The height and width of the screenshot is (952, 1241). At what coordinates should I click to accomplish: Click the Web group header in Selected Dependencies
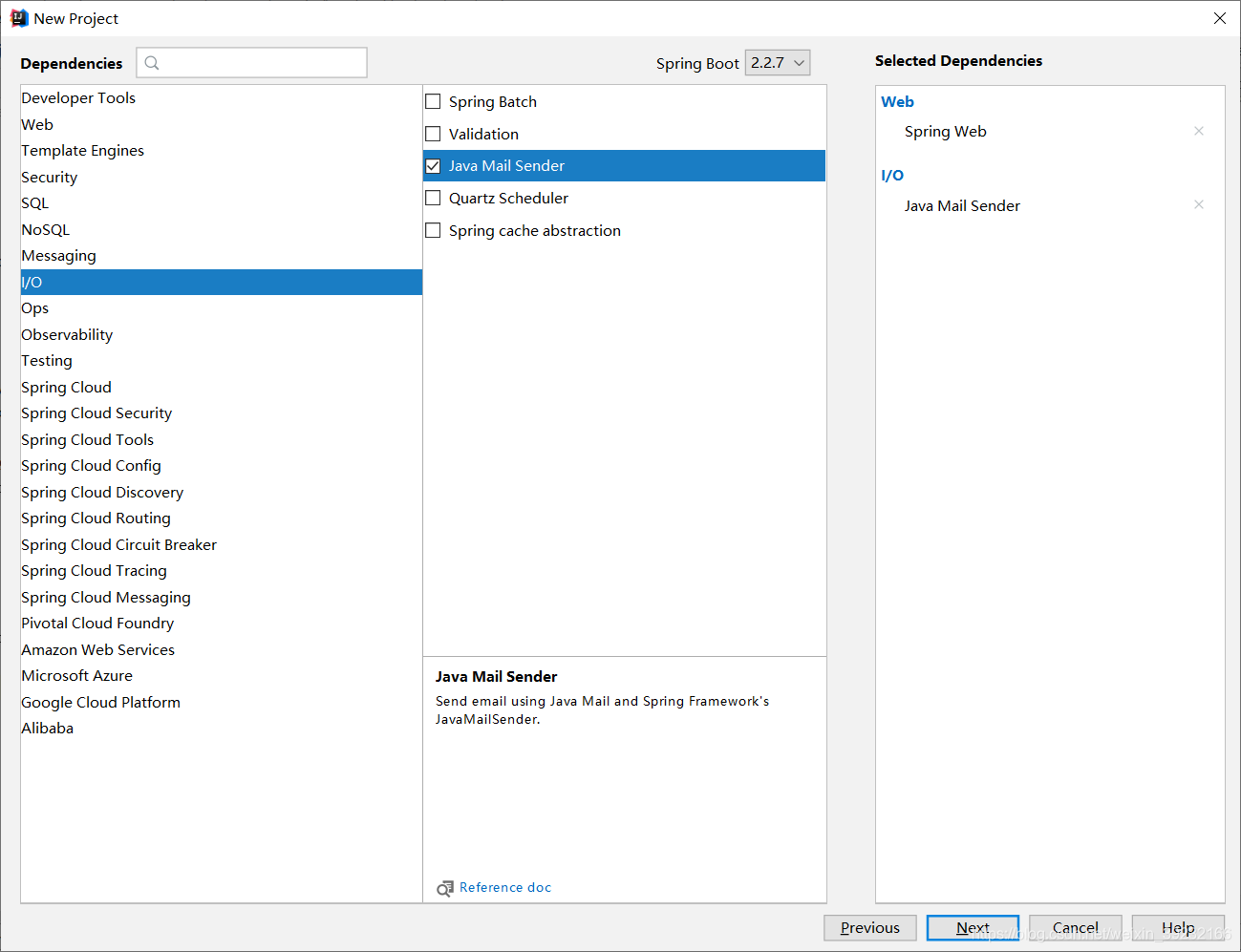click(x=897, y=102)
